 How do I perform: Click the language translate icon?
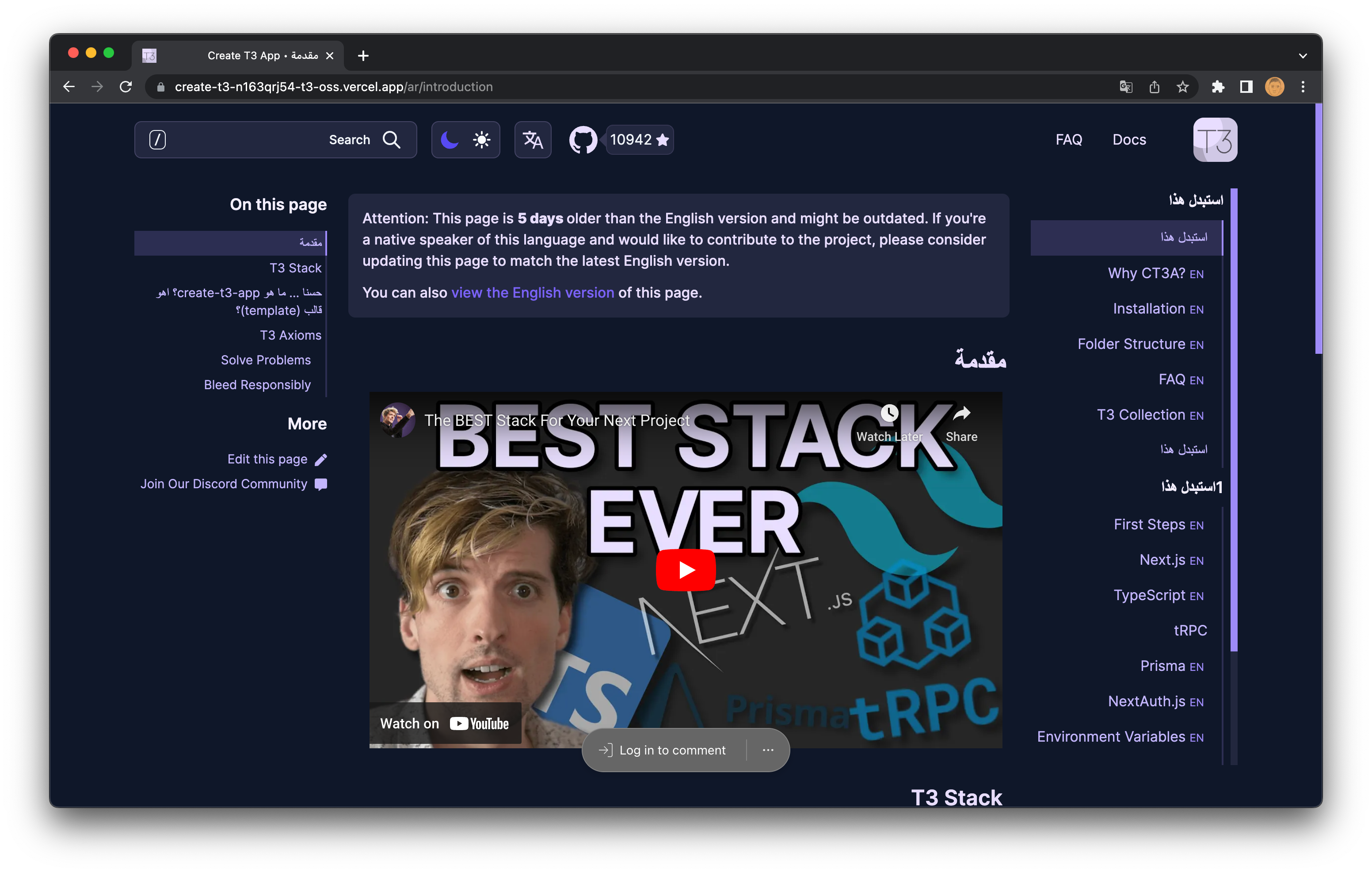tap(532, 140)
